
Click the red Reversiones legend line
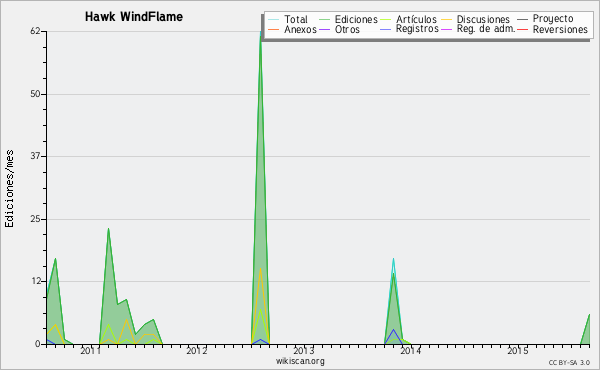(522, 29)
